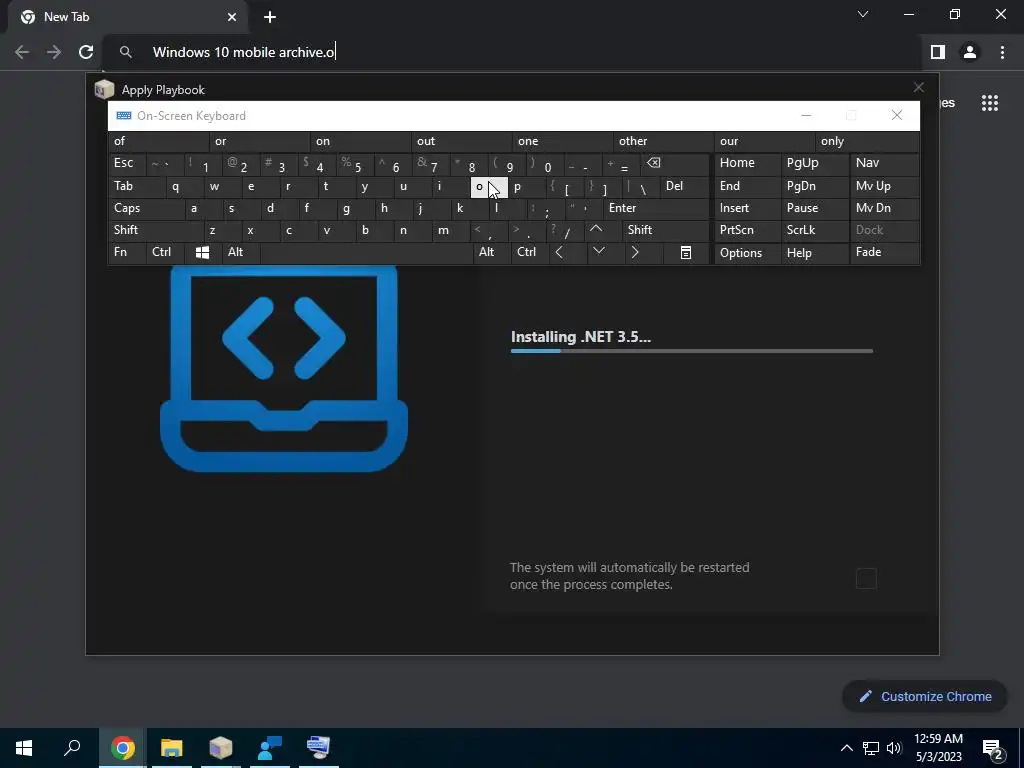Open Google apps grid
Screen dimensions: 1024x768
pos(990,103)
